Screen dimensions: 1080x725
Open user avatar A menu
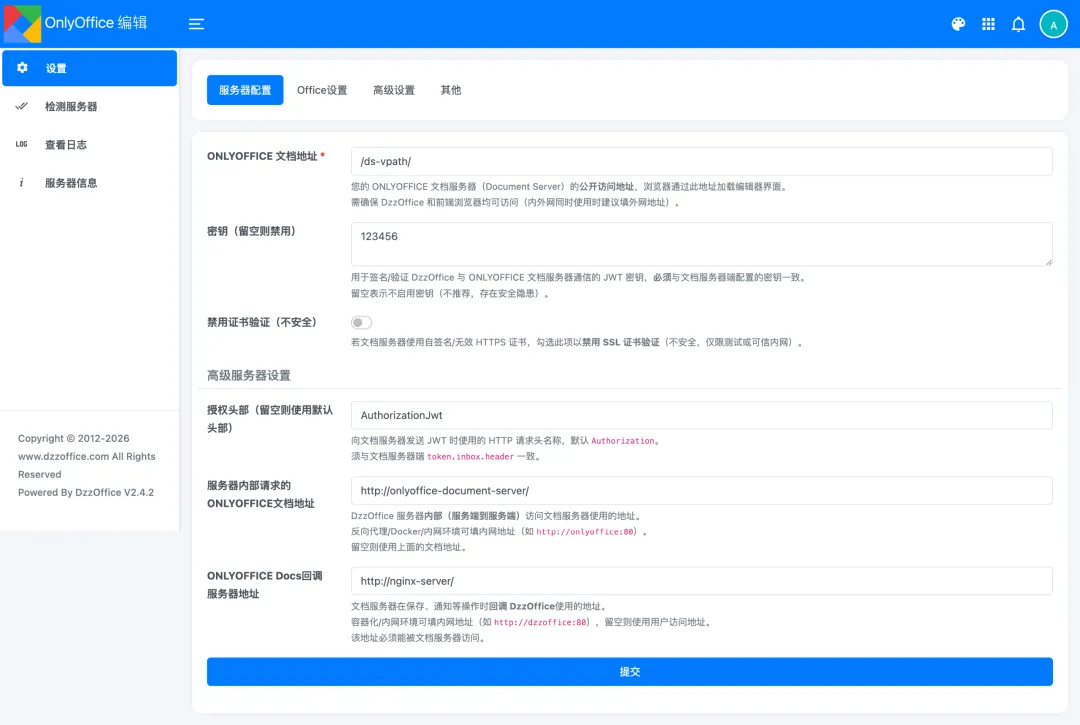[1053, 24]
